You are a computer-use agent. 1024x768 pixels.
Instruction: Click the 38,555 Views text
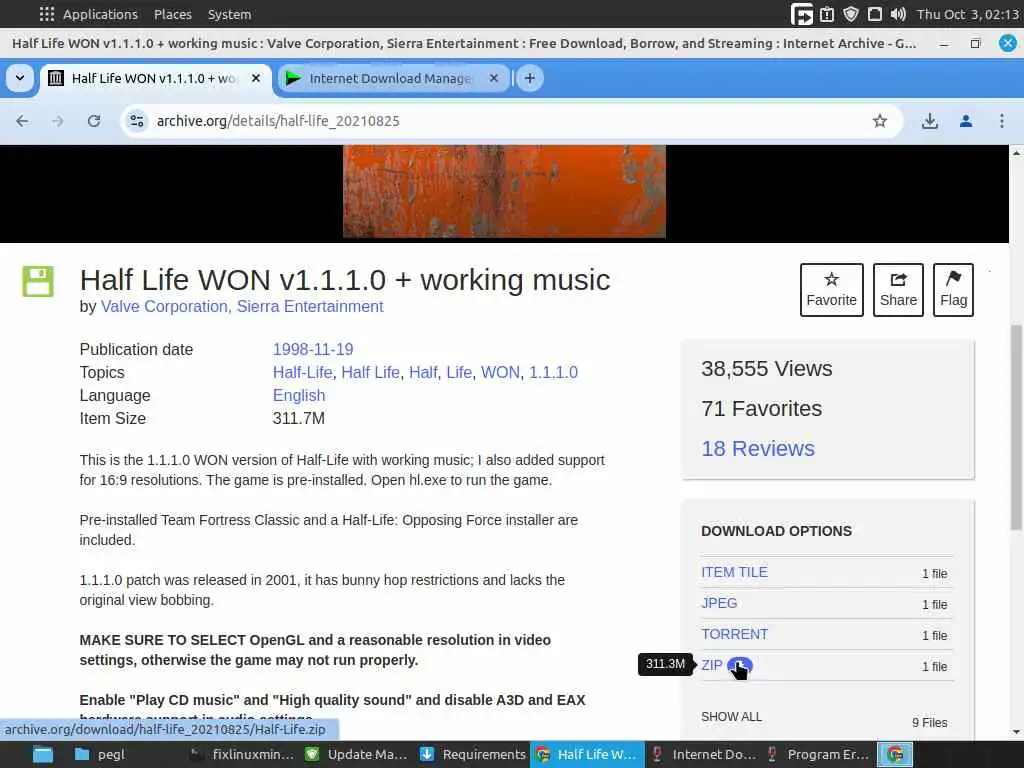pos(767,369)
